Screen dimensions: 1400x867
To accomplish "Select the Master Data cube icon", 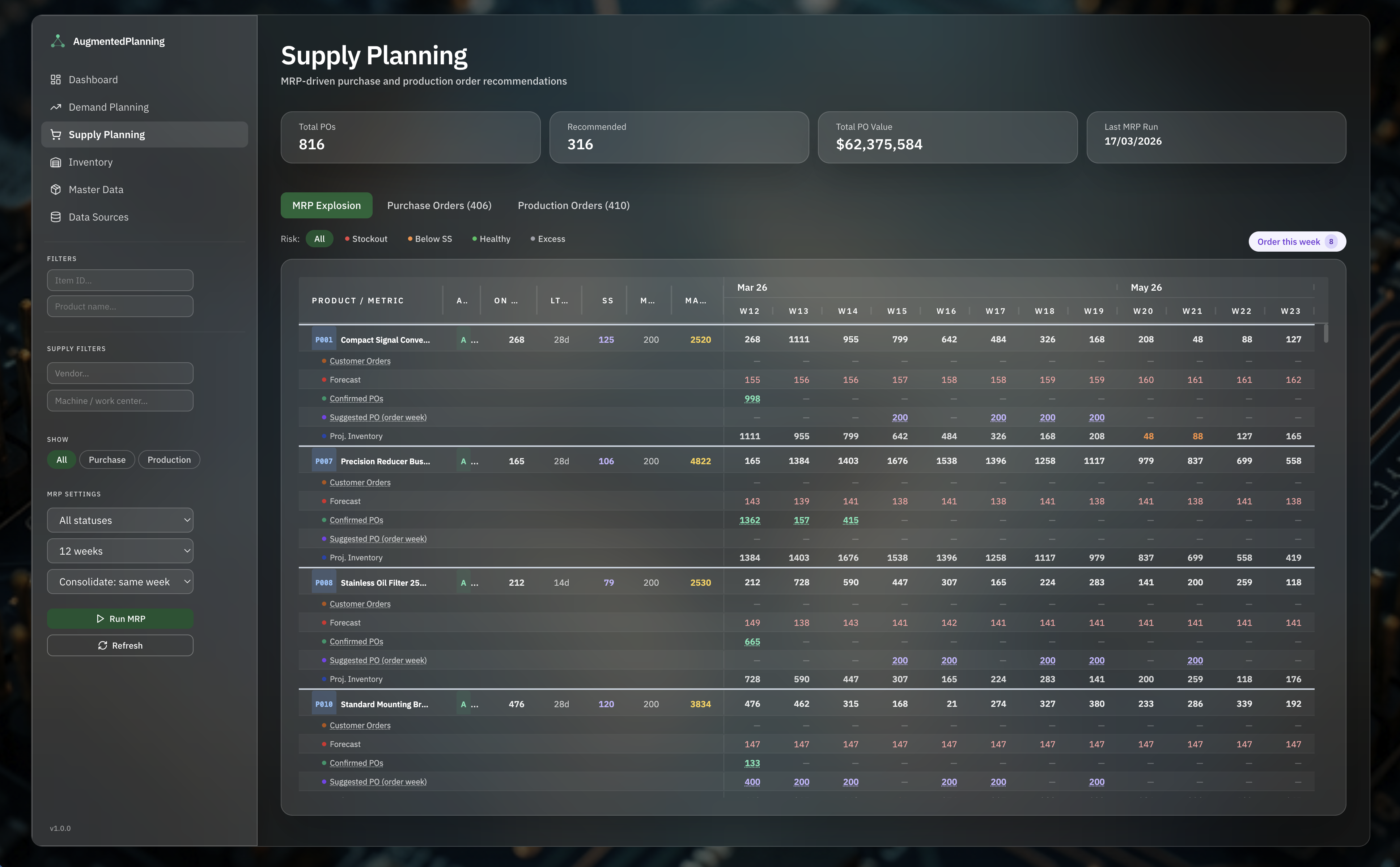I will click(x=56, y=189).
